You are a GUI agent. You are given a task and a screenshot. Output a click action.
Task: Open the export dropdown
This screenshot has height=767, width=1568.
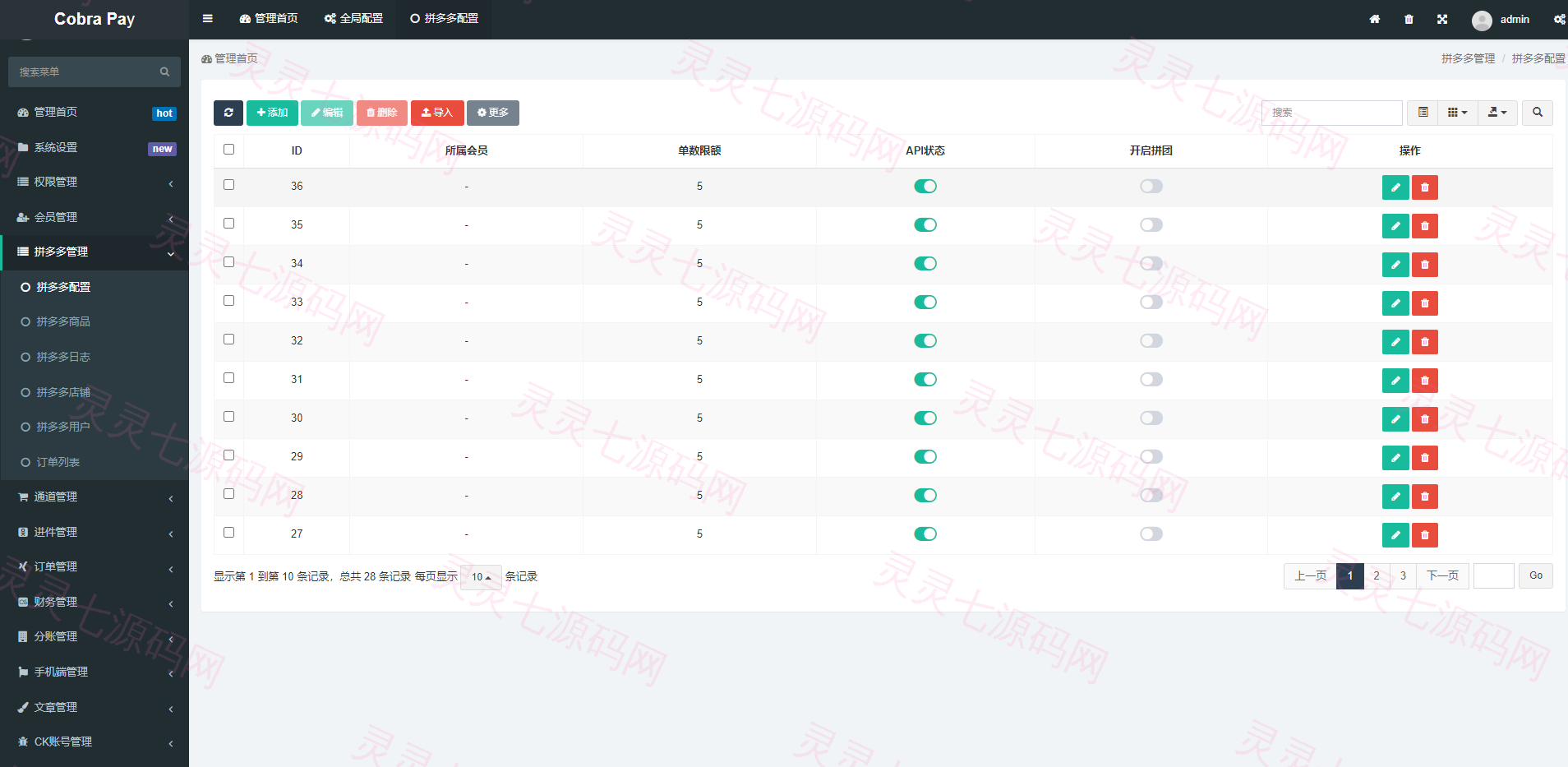(x=1497, y=113)
